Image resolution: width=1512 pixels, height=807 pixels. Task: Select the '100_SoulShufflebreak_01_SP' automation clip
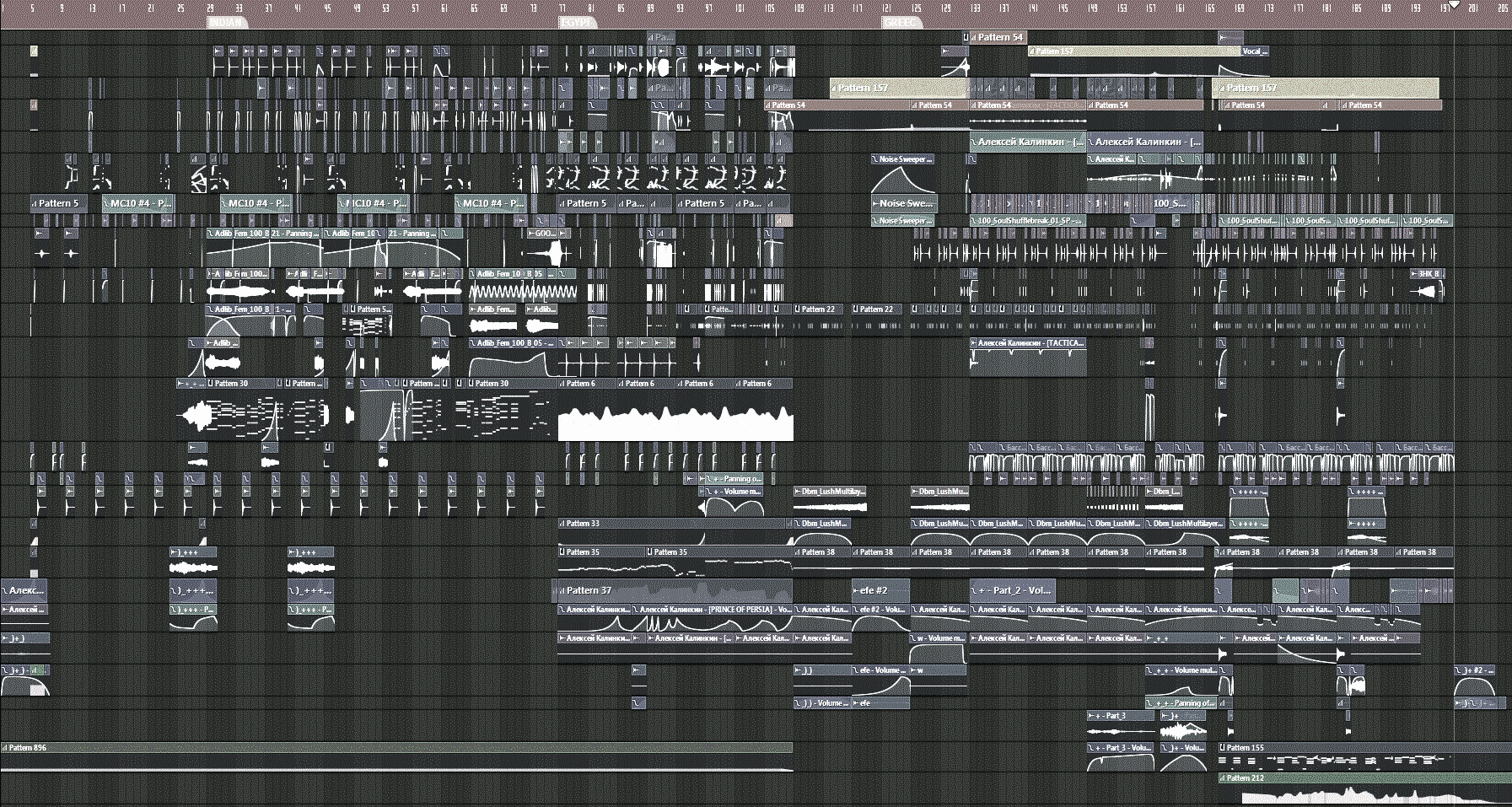click(1027, 221)
